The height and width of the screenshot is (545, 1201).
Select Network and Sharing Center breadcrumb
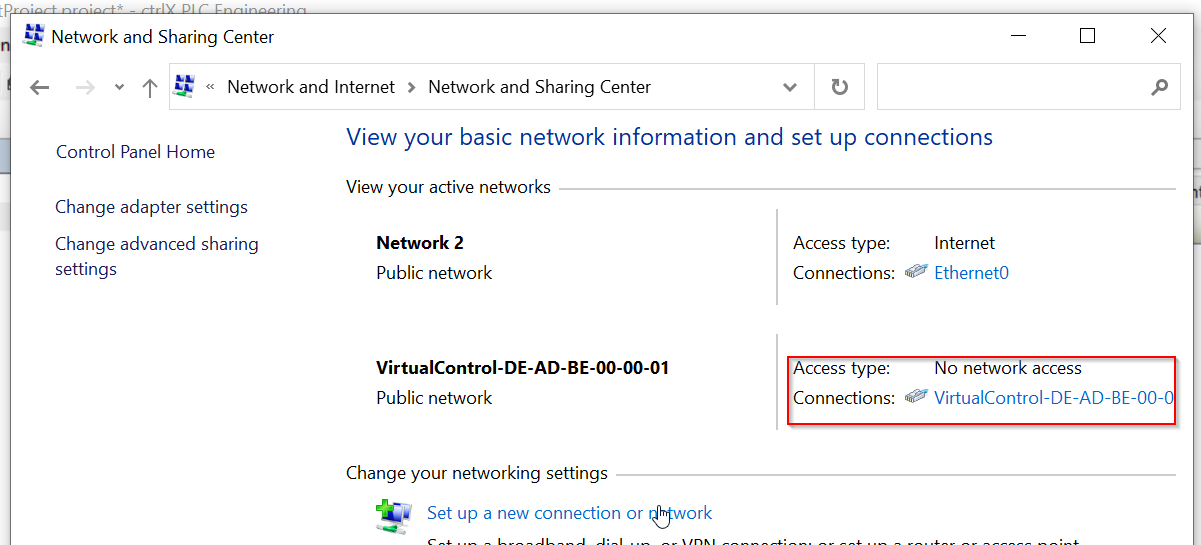539,87
